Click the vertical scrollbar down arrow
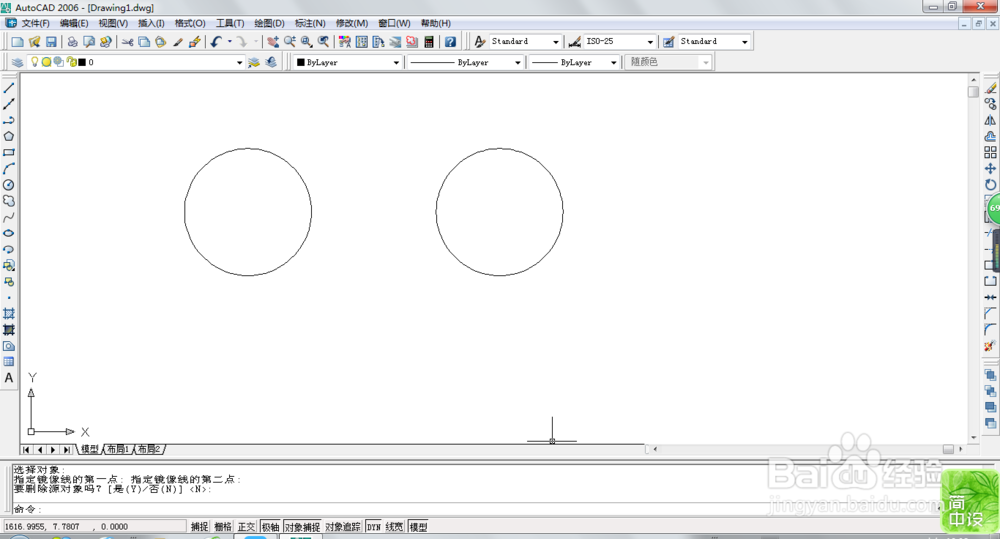This screenshot has height=539, width=1000. [x=973, y=438]
